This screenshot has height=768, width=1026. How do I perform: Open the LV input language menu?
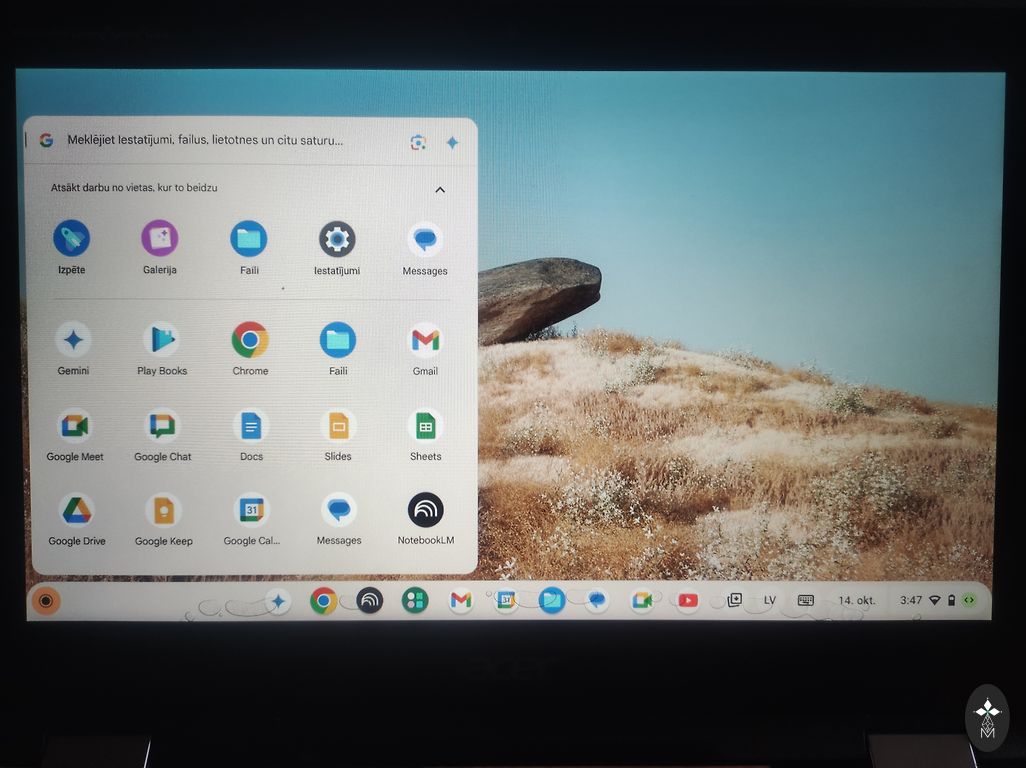coord(769,601)
